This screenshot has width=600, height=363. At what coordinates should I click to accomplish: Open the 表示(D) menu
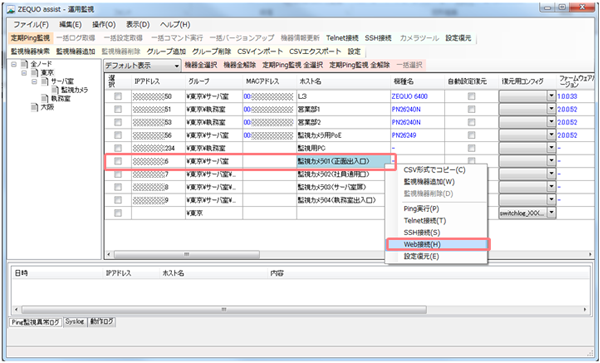(138, 24)
